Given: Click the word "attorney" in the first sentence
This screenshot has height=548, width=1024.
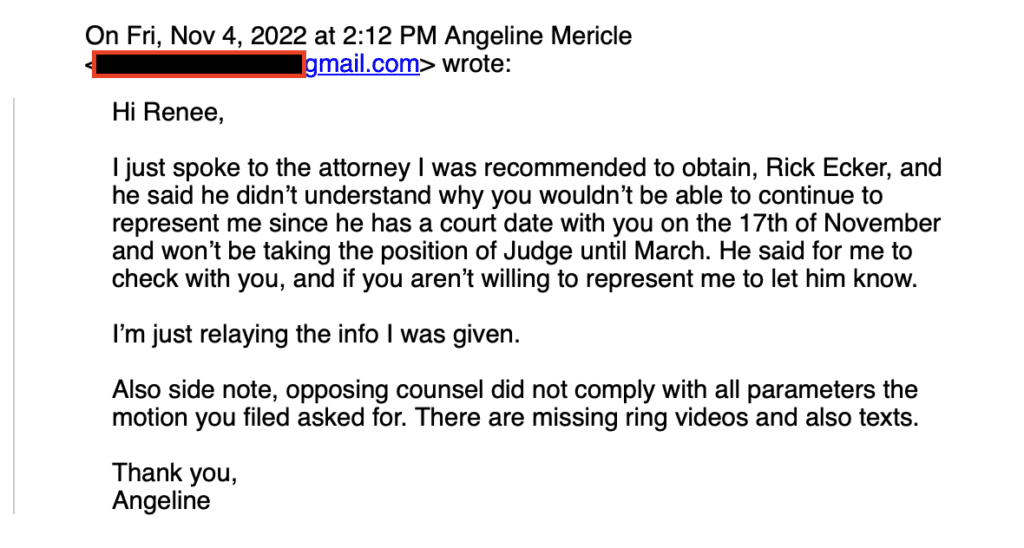Looking at the screenshot, I should coord(364,168).
